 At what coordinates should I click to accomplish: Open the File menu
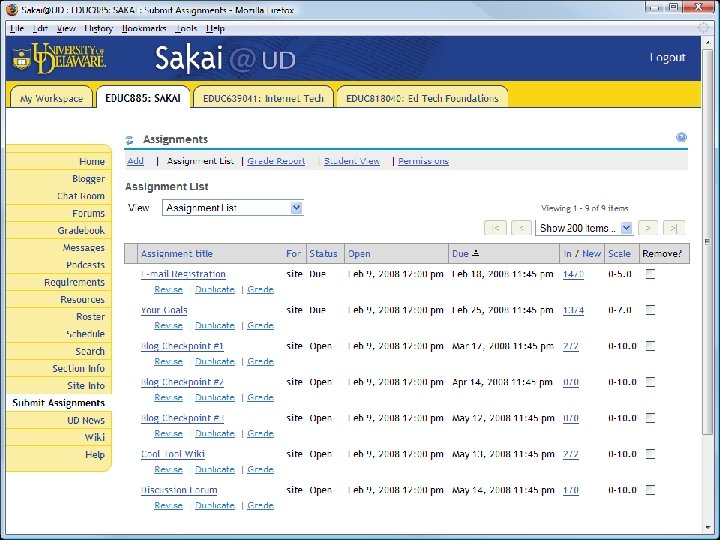pos(17,28)
